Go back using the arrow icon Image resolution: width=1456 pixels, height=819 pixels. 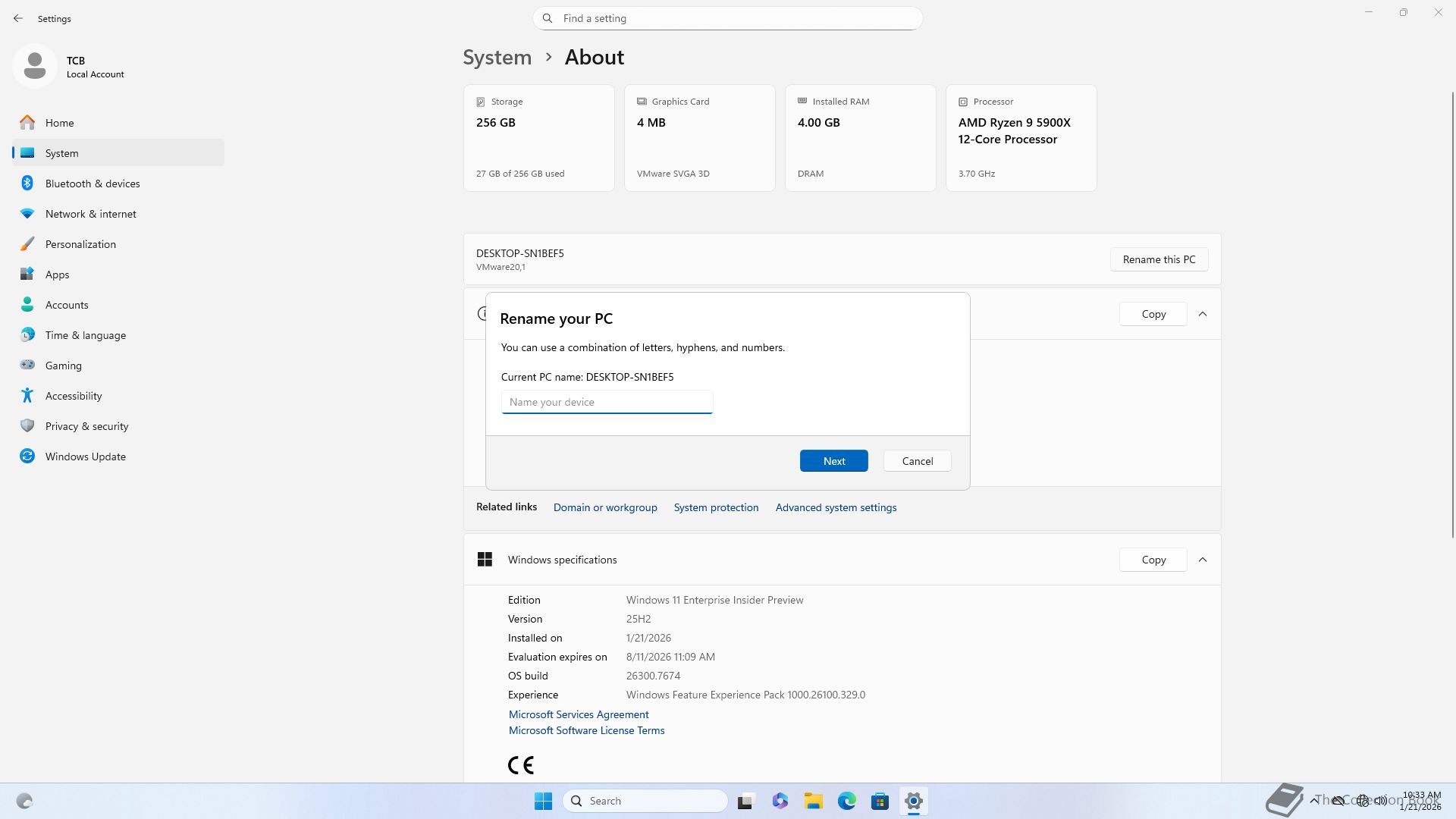tap(18, 18)
